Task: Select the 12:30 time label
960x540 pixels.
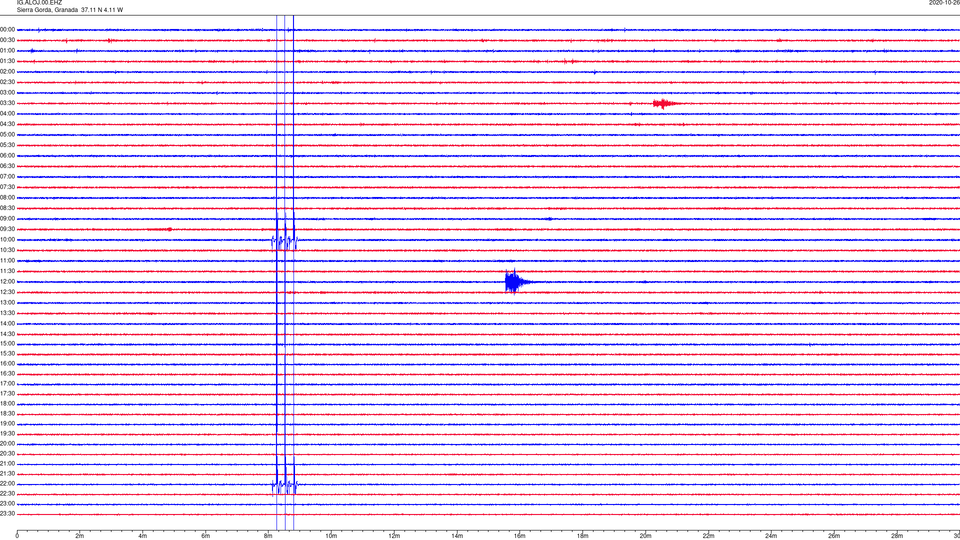Action: pos(7,291)
